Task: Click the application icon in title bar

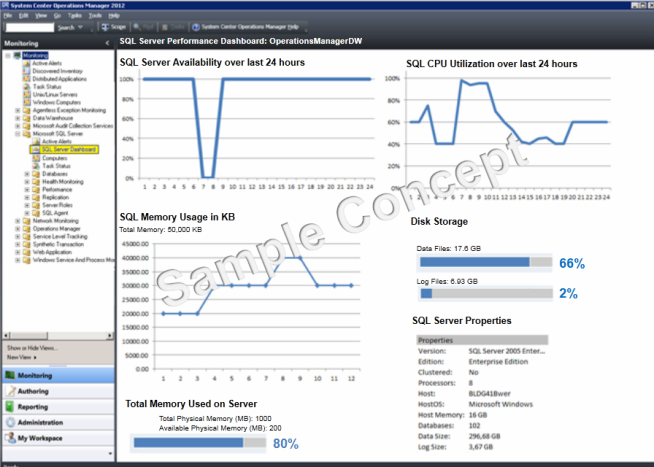Action: 5,5
